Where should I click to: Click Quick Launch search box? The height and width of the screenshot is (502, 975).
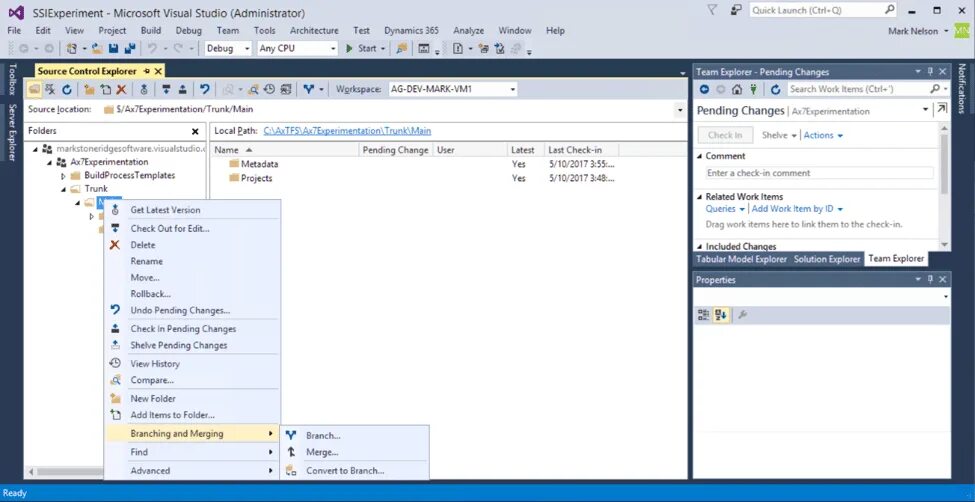click(x=822, y=11)
